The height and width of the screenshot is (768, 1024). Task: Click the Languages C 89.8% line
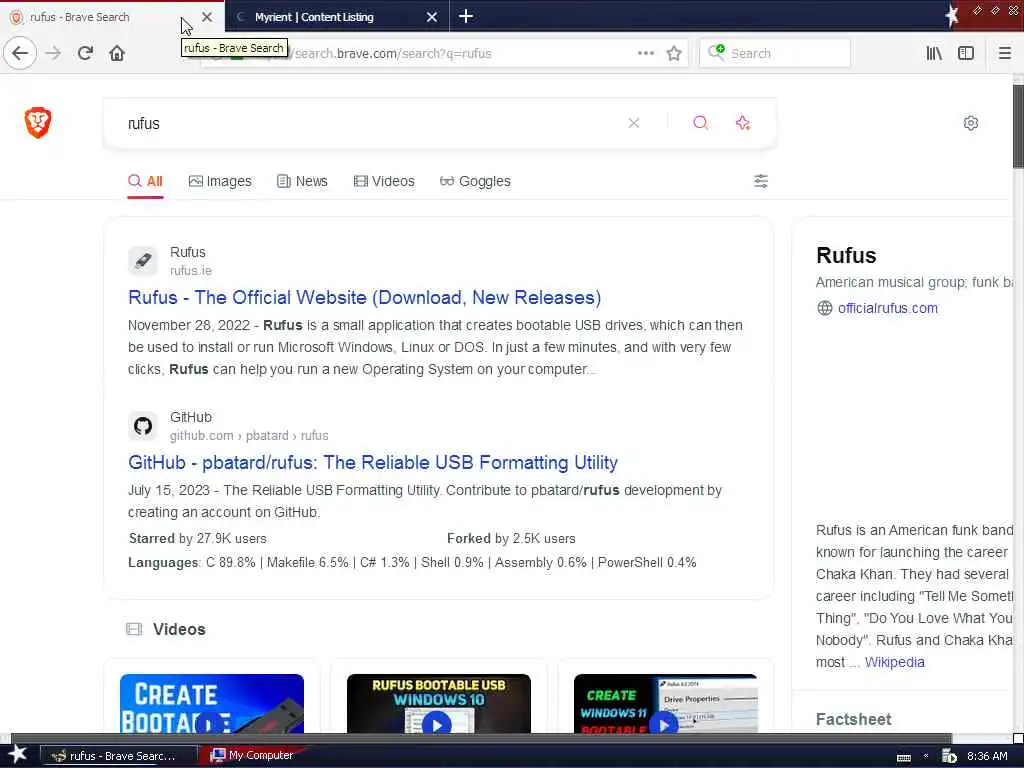coord(412,562)
